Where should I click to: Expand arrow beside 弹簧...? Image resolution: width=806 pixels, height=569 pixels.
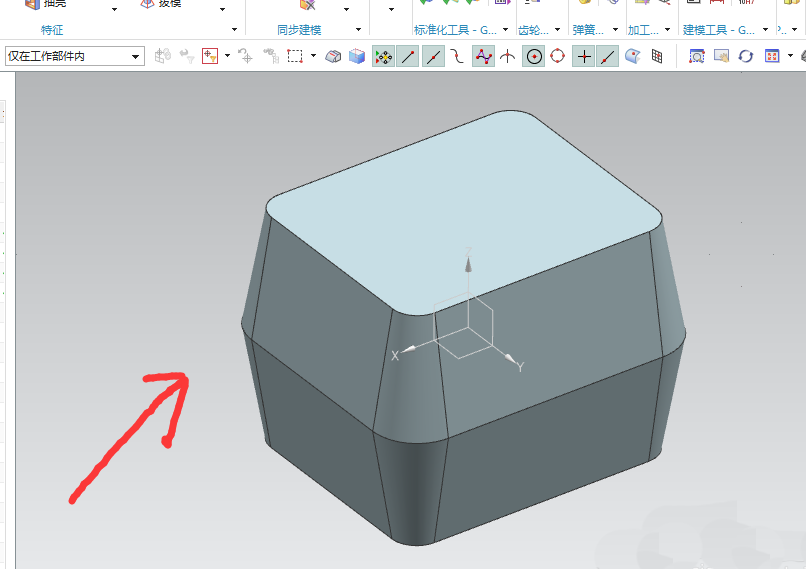point(615,30)
